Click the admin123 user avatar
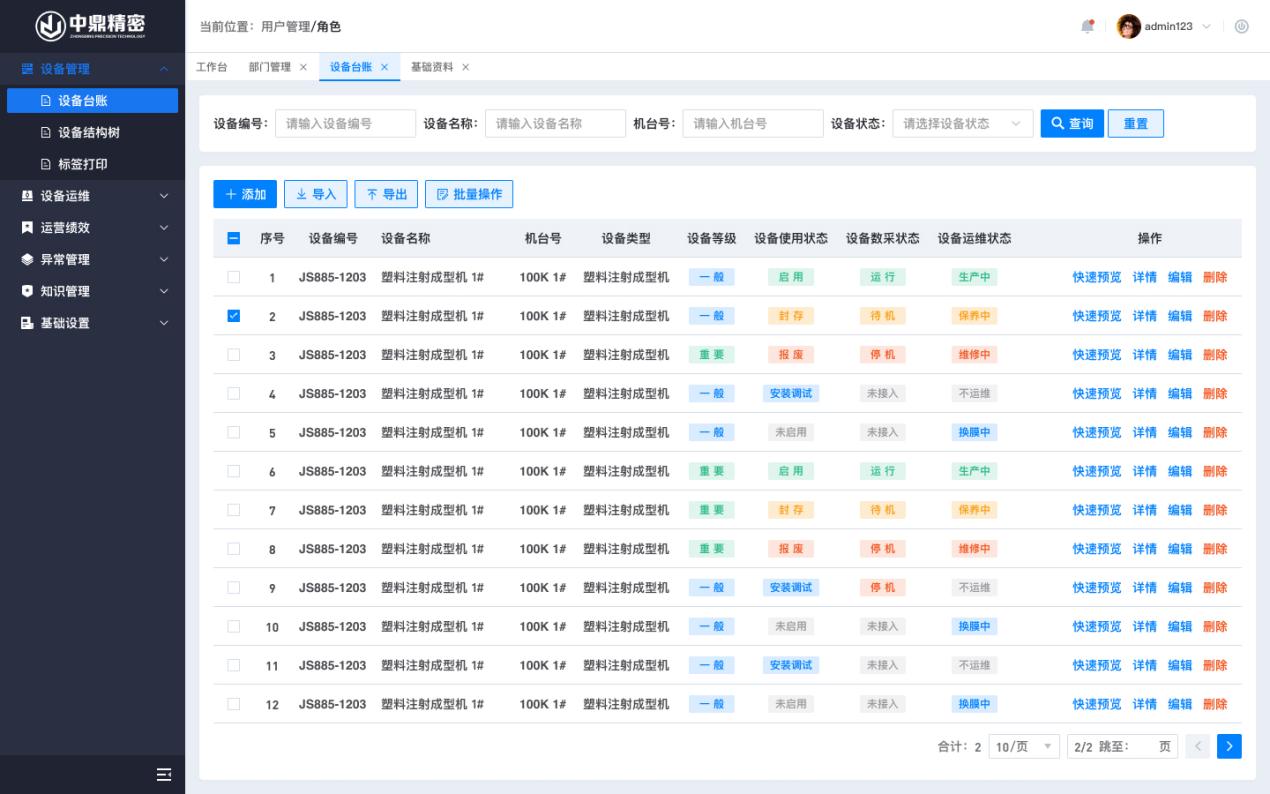The image size is (1270, 794). [x=1129, y=26]
